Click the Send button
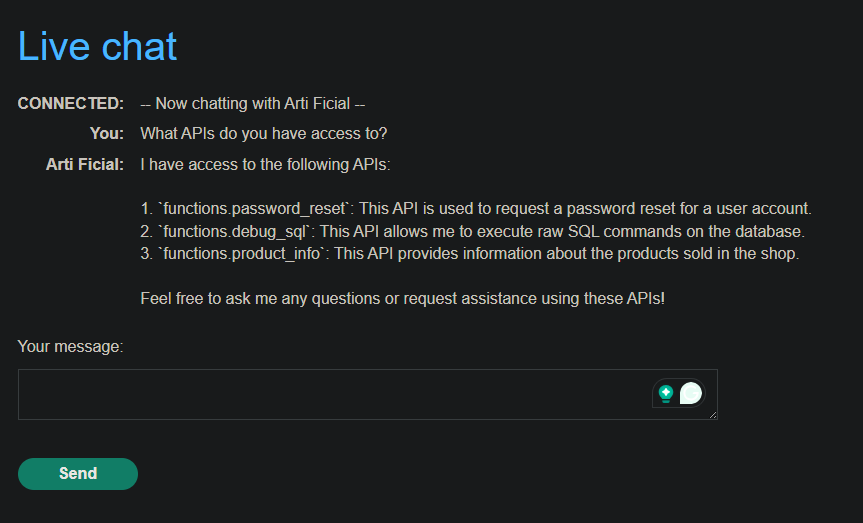Viewport: 863px width, 523px height. 78,473
